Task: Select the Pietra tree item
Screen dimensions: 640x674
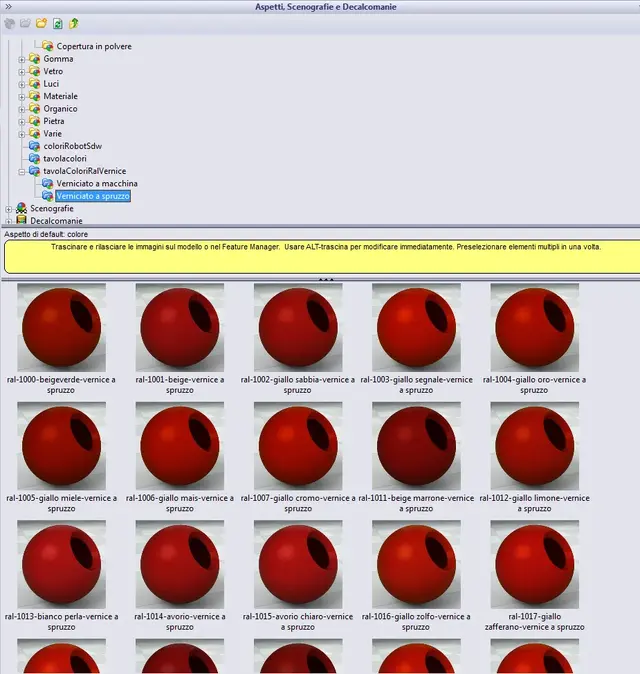Action: point(54,121)
